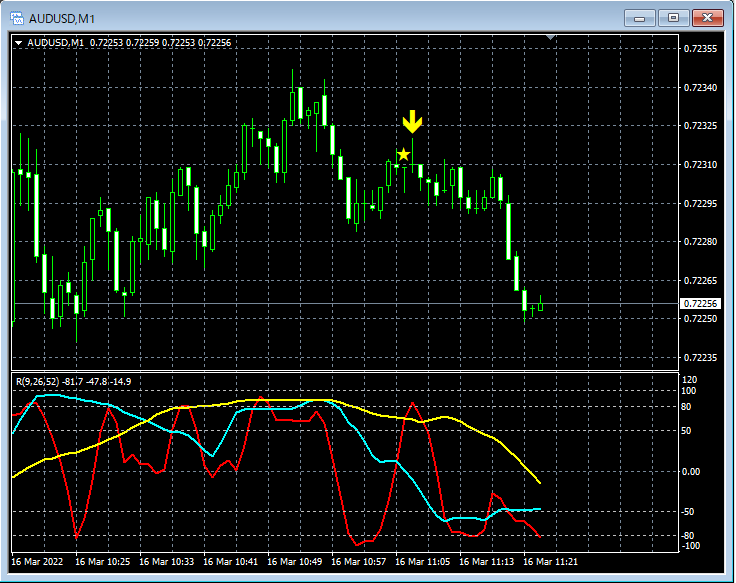
Task: Click price scale value 0.72310
Action: (x=700, y=165)
